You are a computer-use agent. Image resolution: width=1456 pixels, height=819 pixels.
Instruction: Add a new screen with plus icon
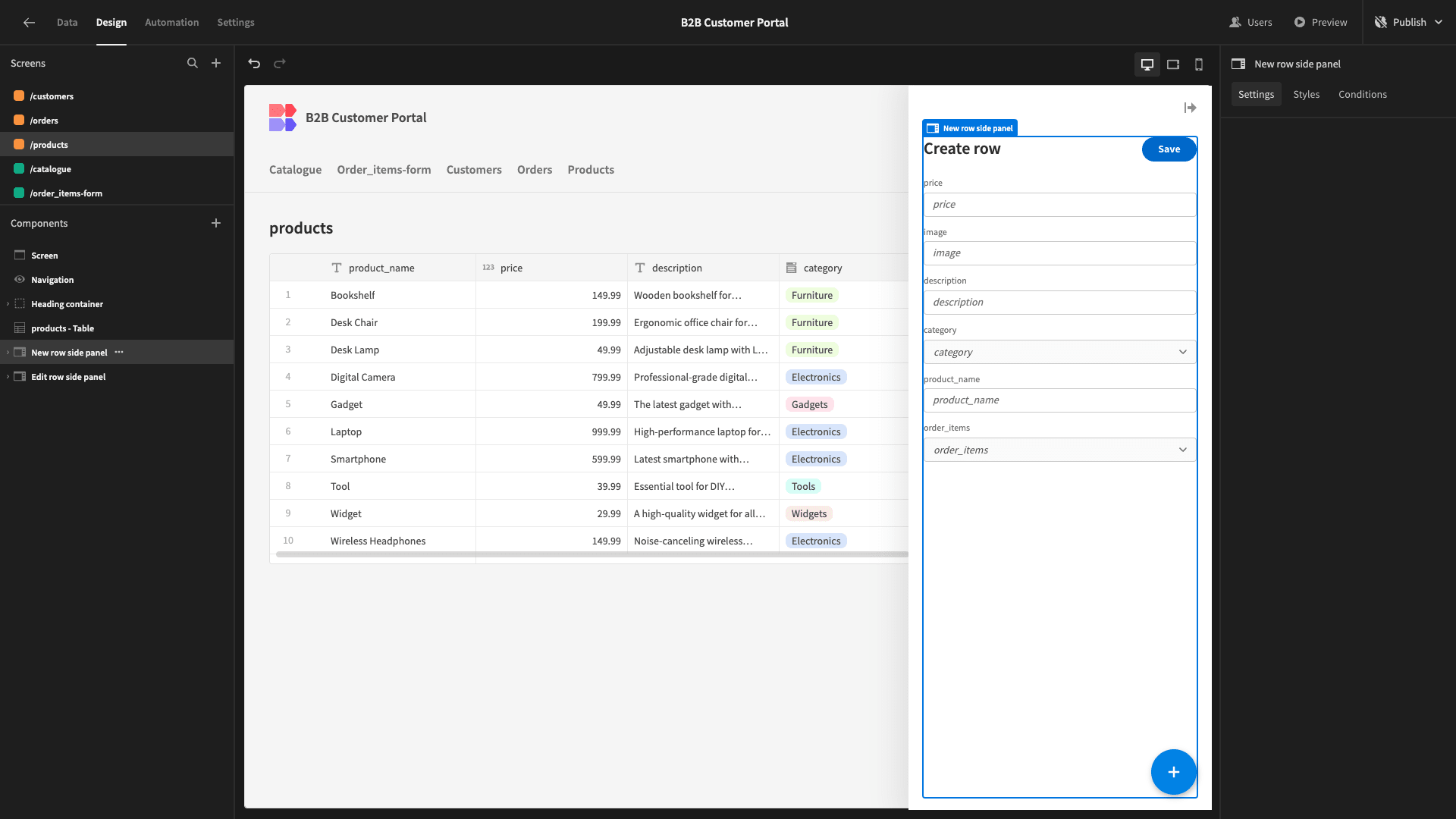pos(216,64)
